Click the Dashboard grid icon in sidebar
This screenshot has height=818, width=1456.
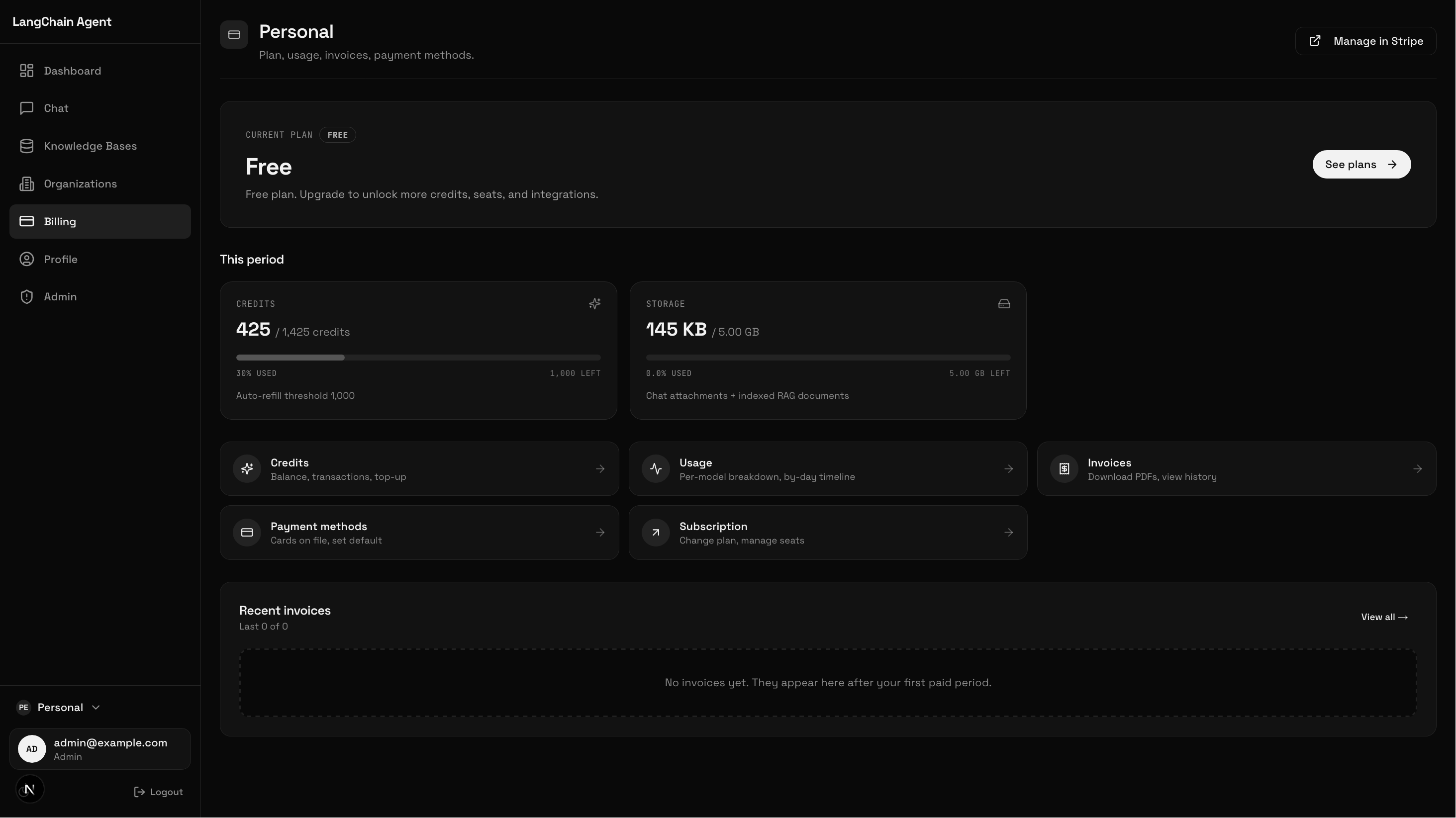coord(26,71)
